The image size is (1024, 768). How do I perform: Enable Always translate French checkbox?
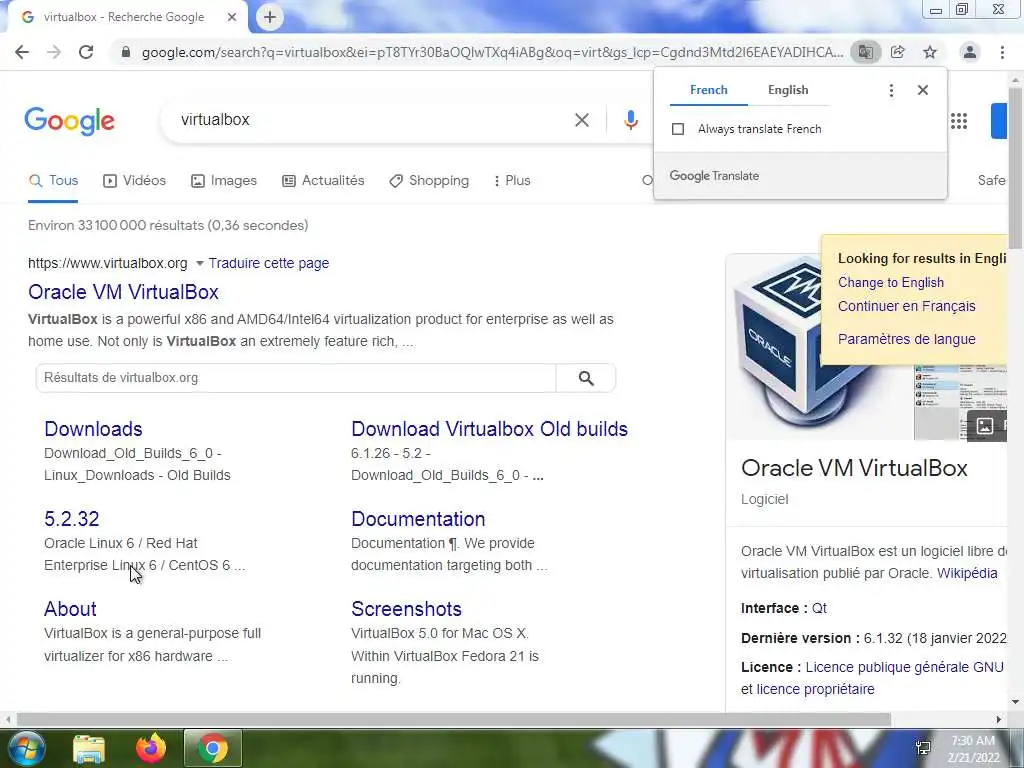tap(678, 129)
